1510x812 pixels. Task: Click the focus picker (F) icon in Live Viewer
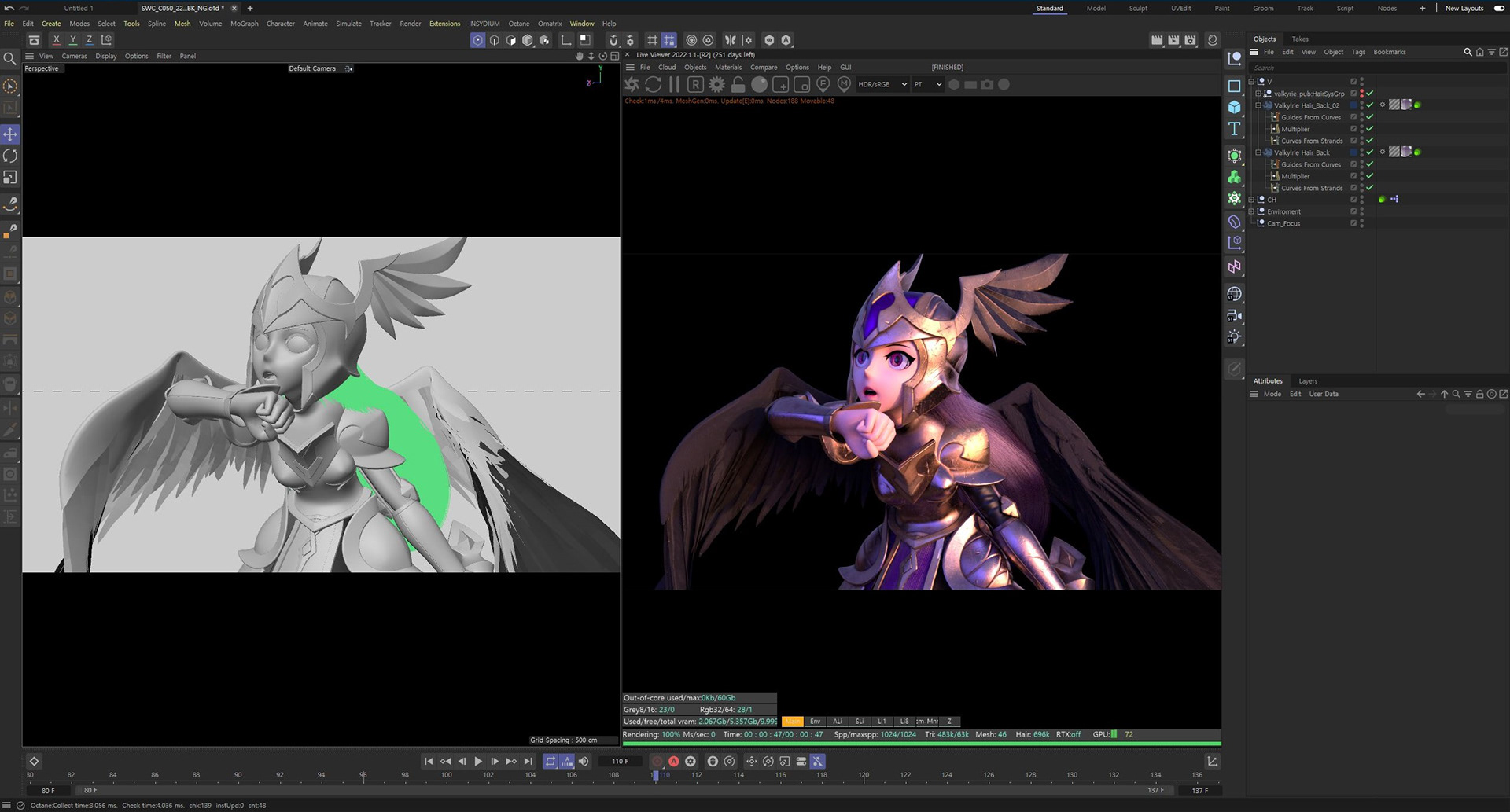coord(823,84)
